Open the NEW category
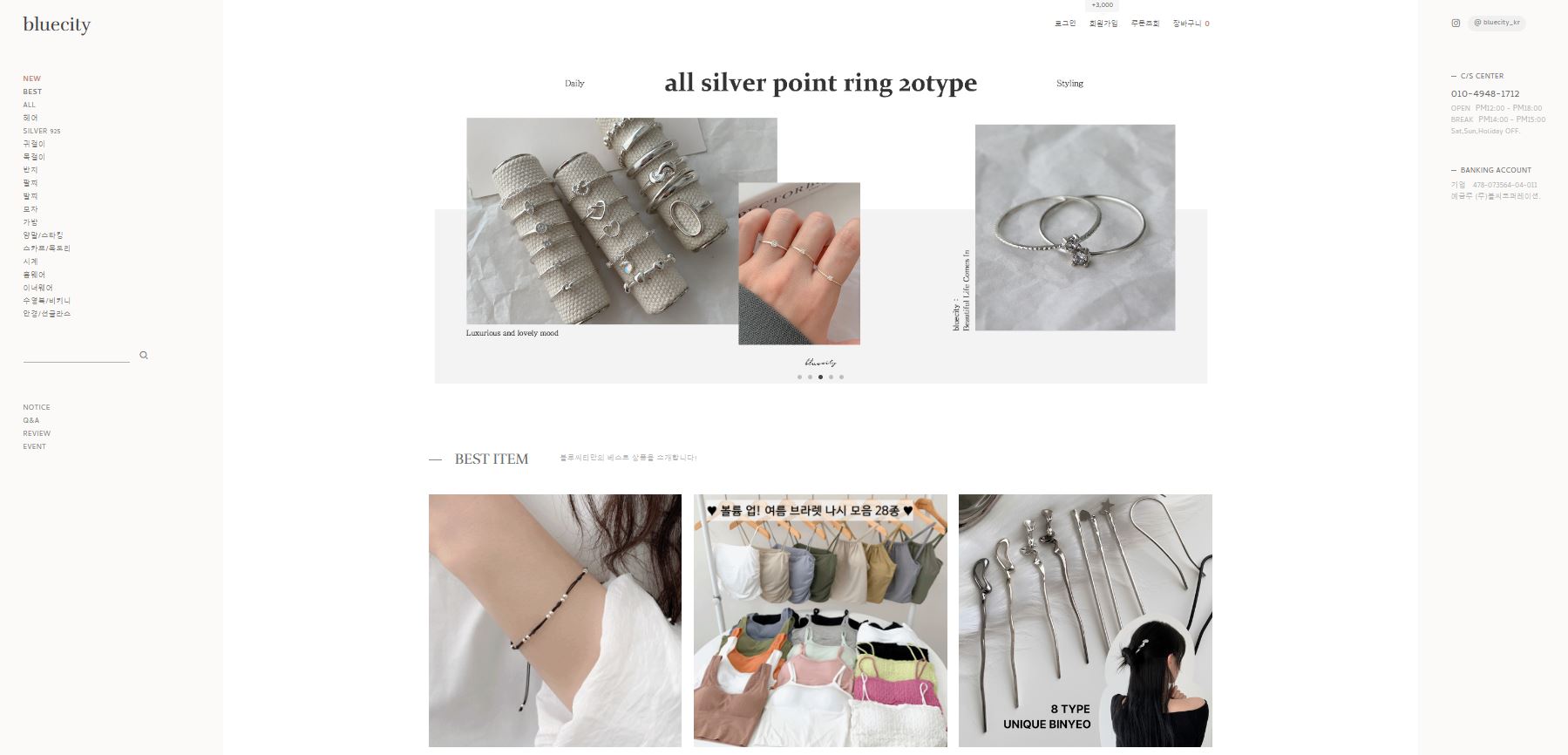Viewport: 1568px width, 755px height. click(x=32, y=78)
